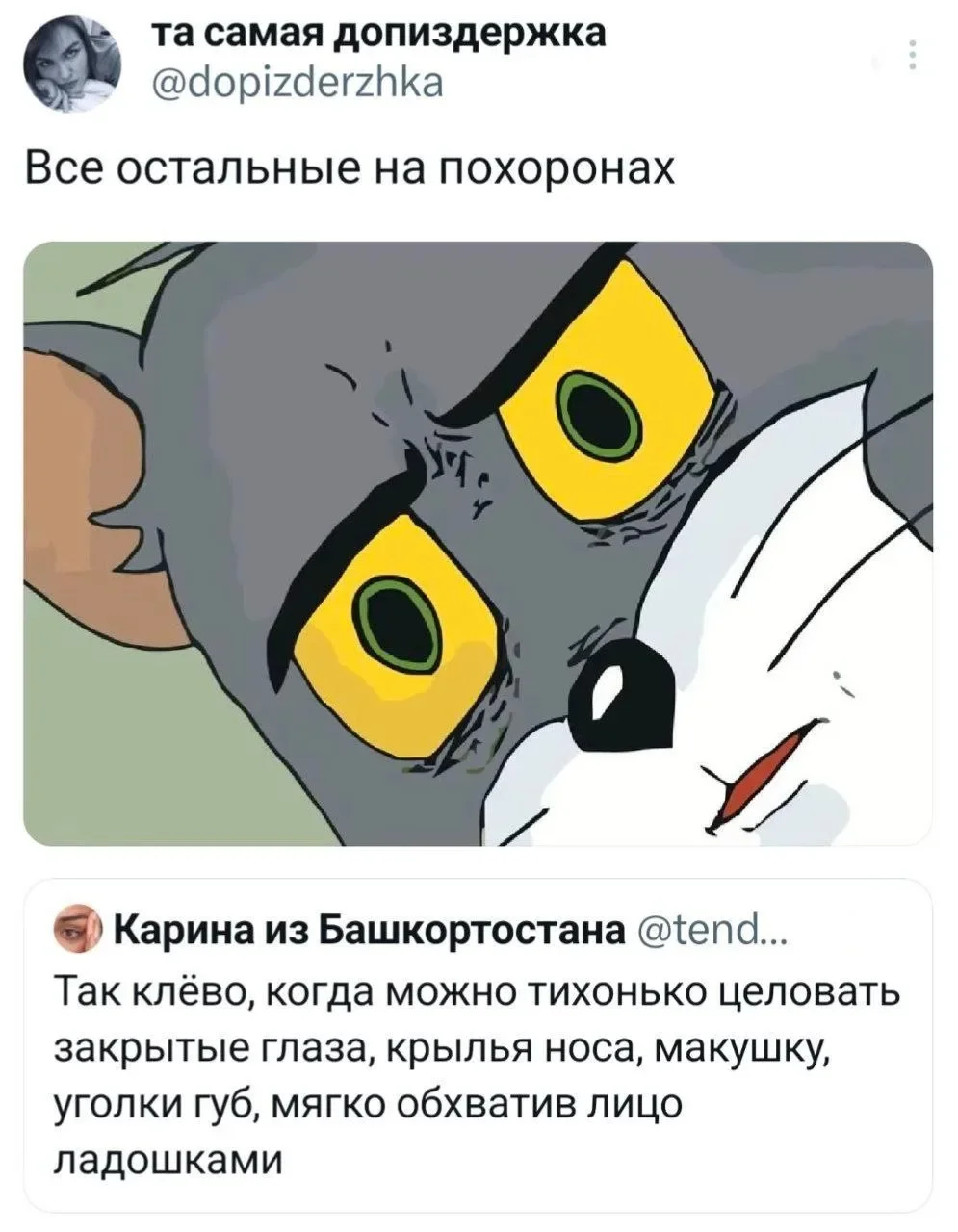Screen dimensions: 958x1232
Task: Click the quoted tweet's small avatar
Action: click(x=80, y=930)
